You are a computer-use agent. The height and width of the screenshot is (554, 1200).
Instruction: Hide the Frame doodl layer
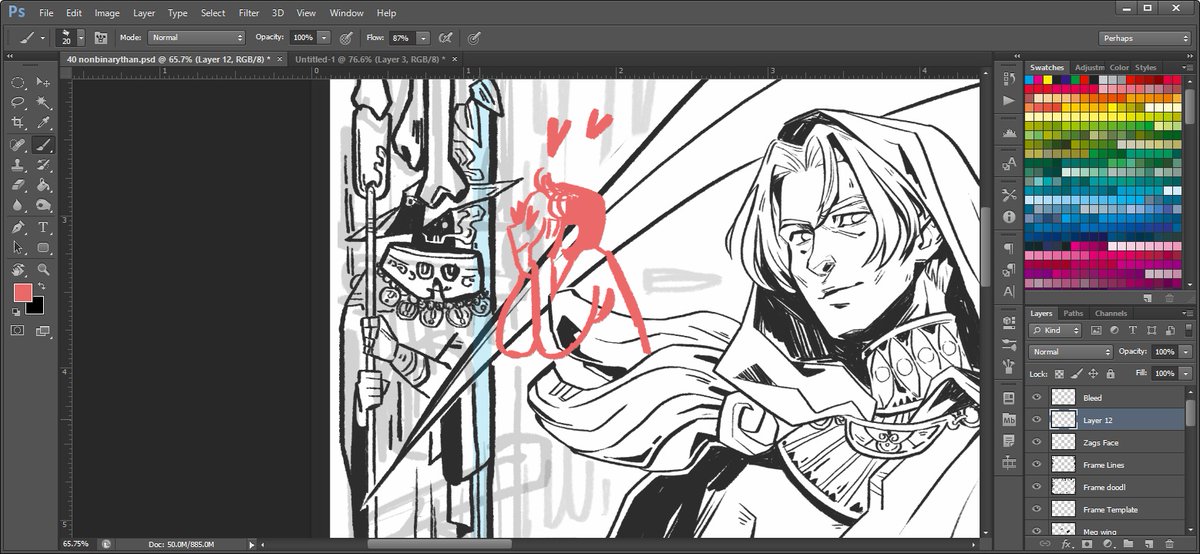1037,487
